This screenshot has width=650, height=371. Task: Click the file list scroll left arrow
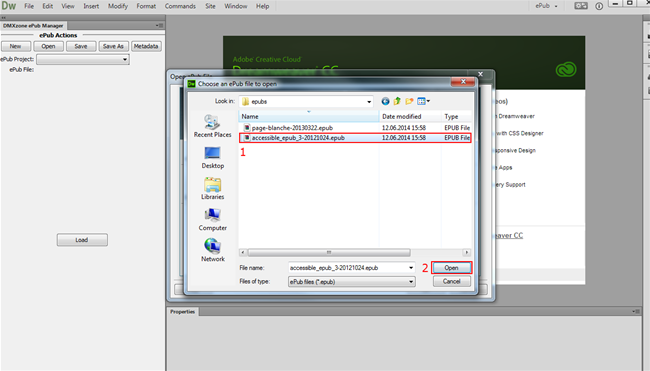coord(243,252)
